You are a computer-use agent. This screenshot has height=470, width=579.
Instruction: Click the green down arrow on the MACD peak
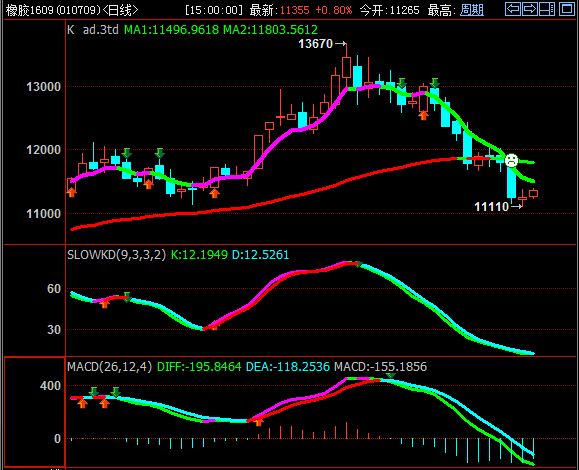(390, 375)
